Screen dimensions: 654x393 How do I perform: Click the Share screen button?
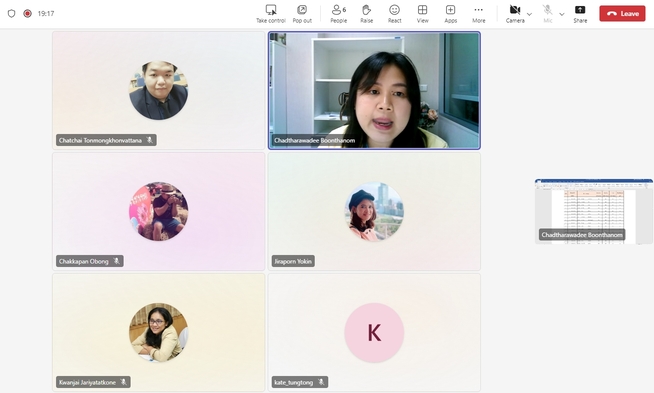coord(580,13)
